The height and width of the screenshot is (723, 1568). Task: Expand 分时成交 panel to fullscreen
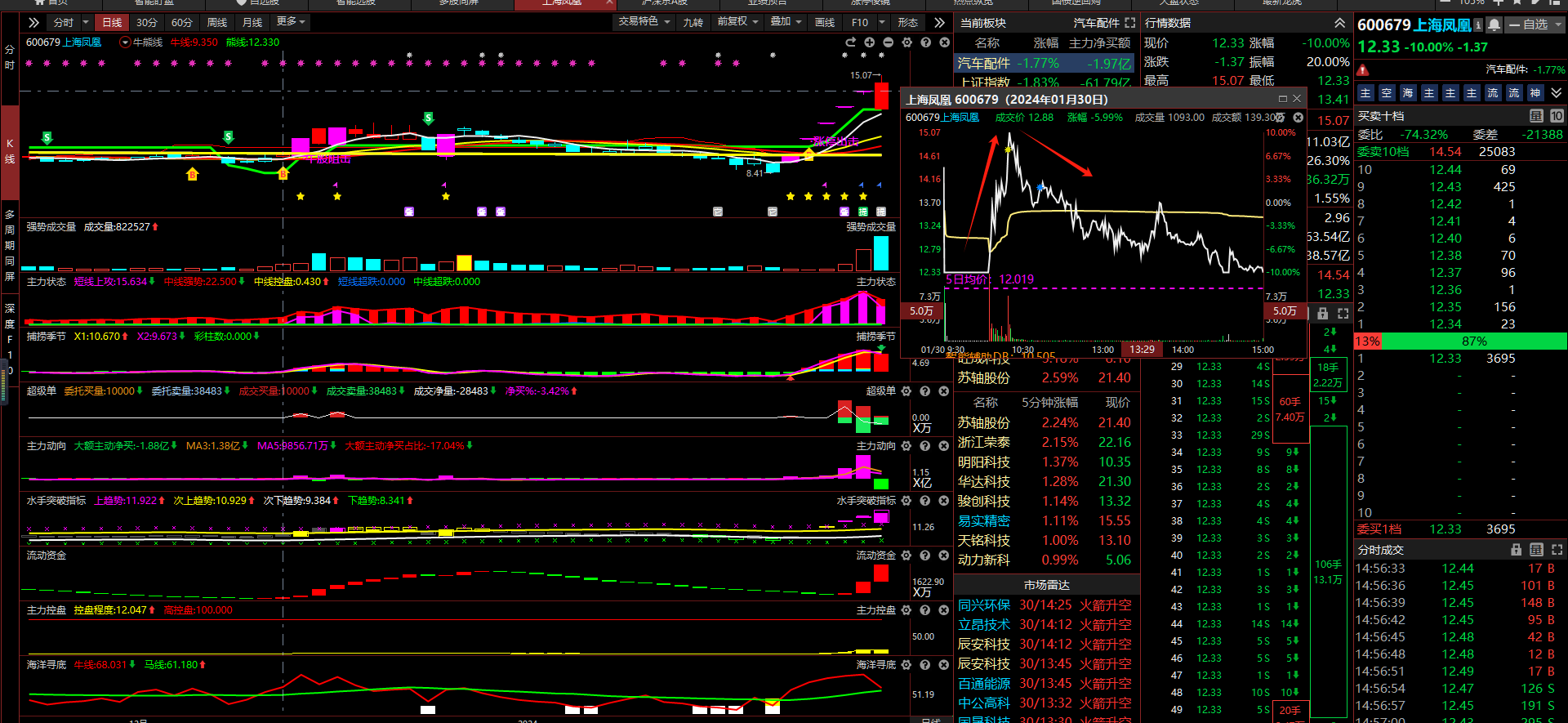pos(1557,550)
